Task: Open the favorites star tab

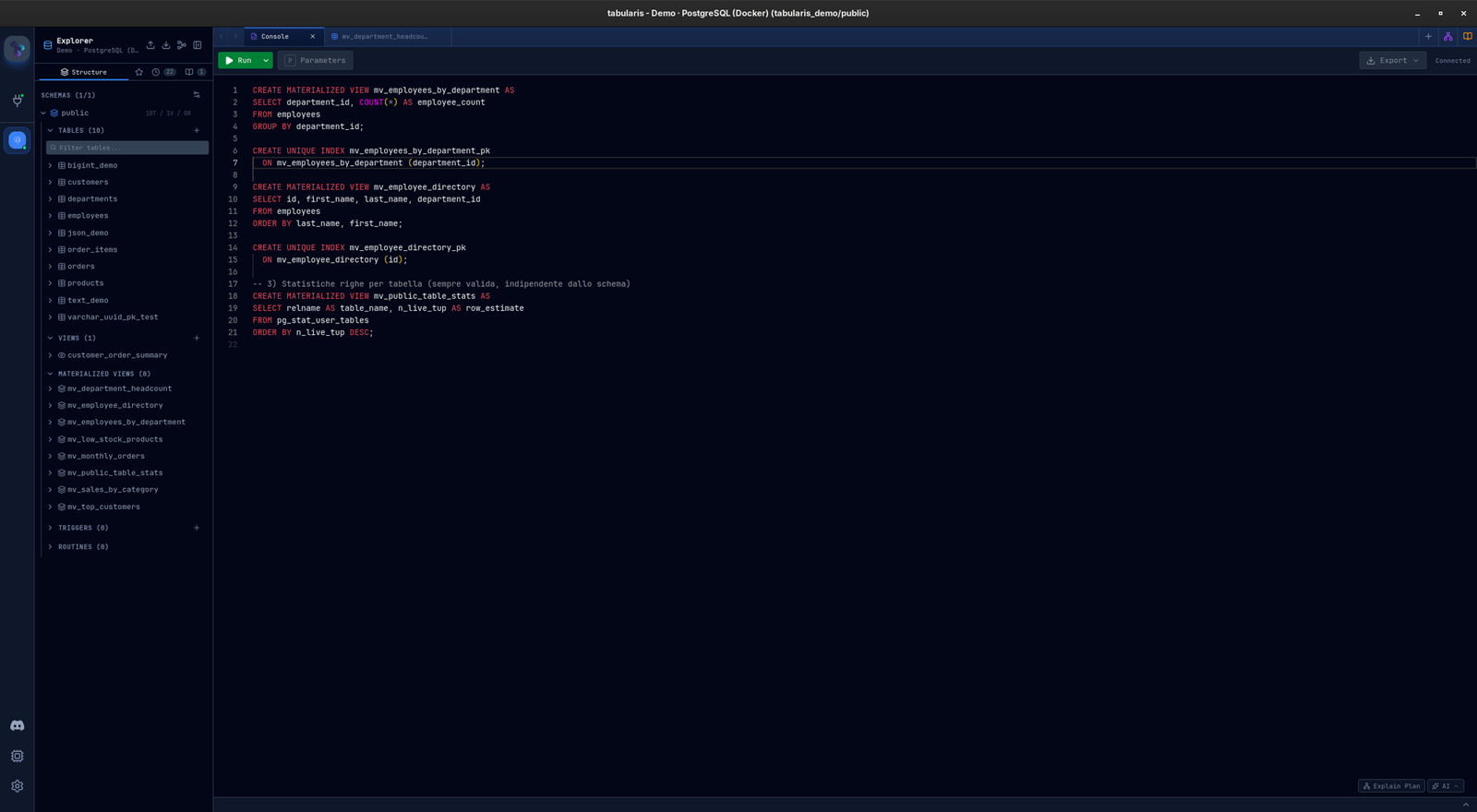Action: (139, 72)
